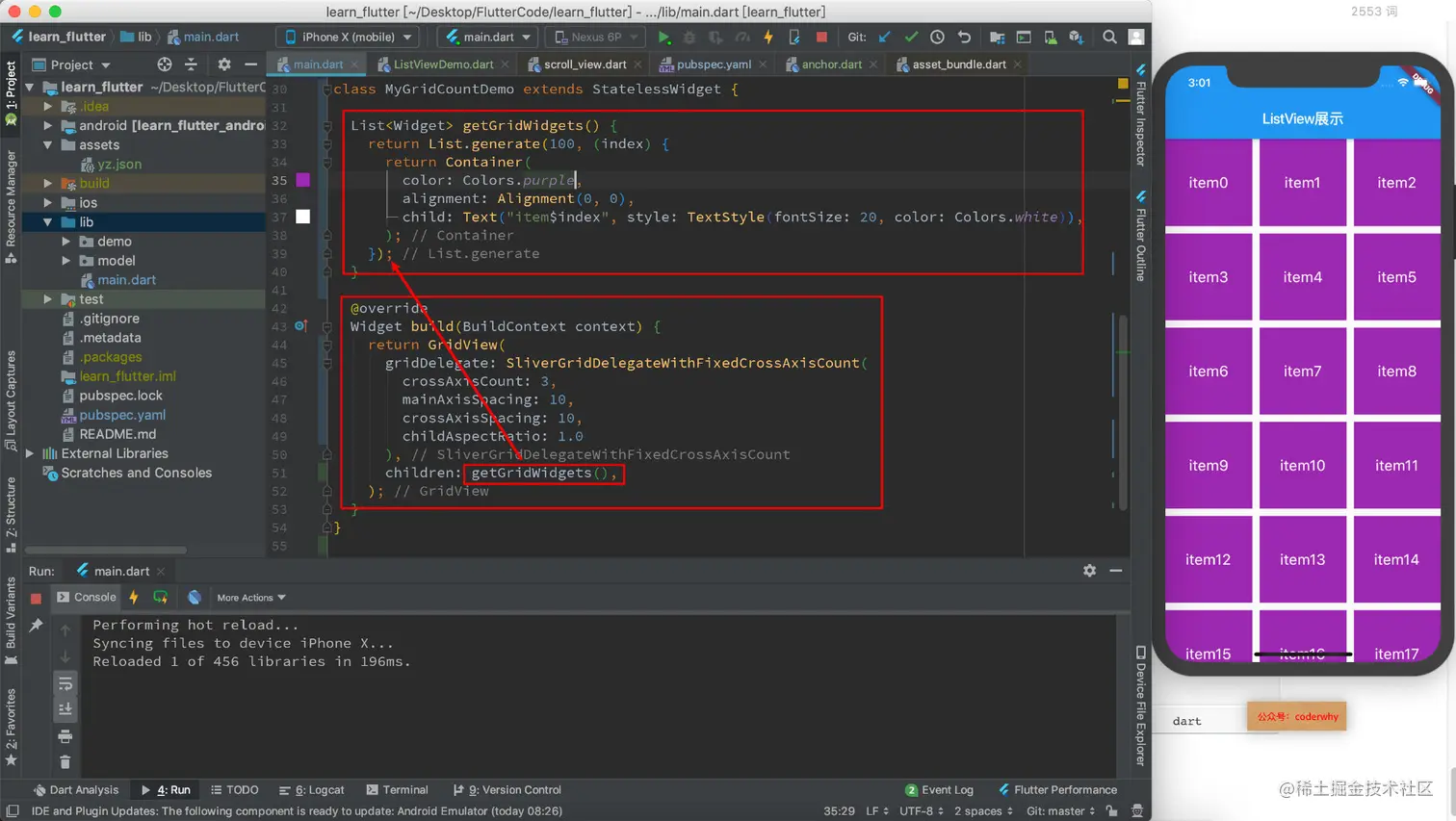Open Event Log from status bar
The image size is (1456, 821).
click(939, 790)
